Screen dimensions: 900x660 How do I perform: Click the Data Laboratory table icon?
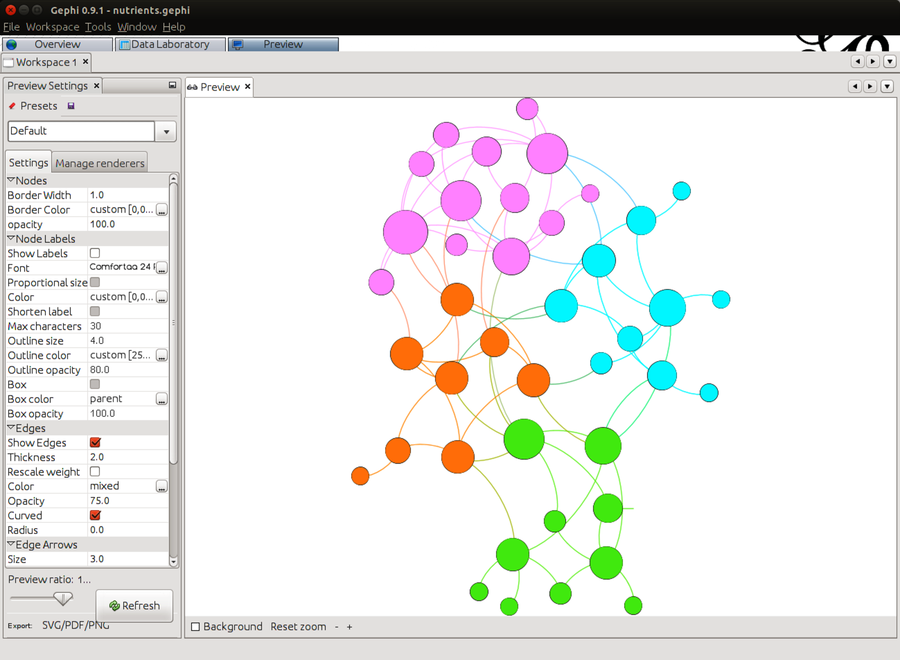pyautogui.click(x=124, y=45)
